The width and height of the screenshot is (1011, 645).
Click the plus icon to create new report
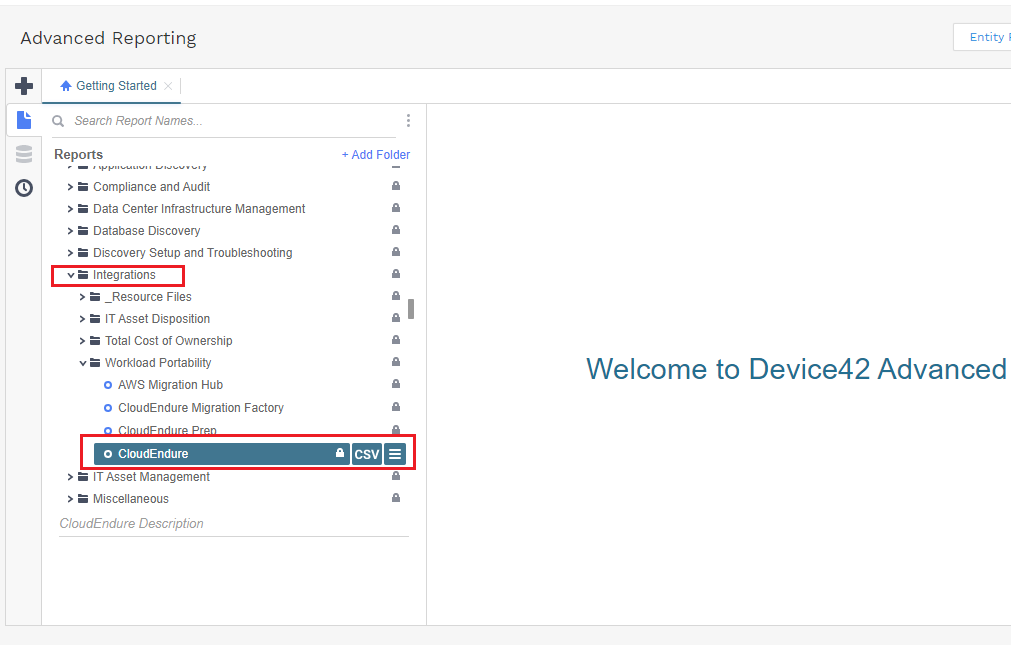24,86
